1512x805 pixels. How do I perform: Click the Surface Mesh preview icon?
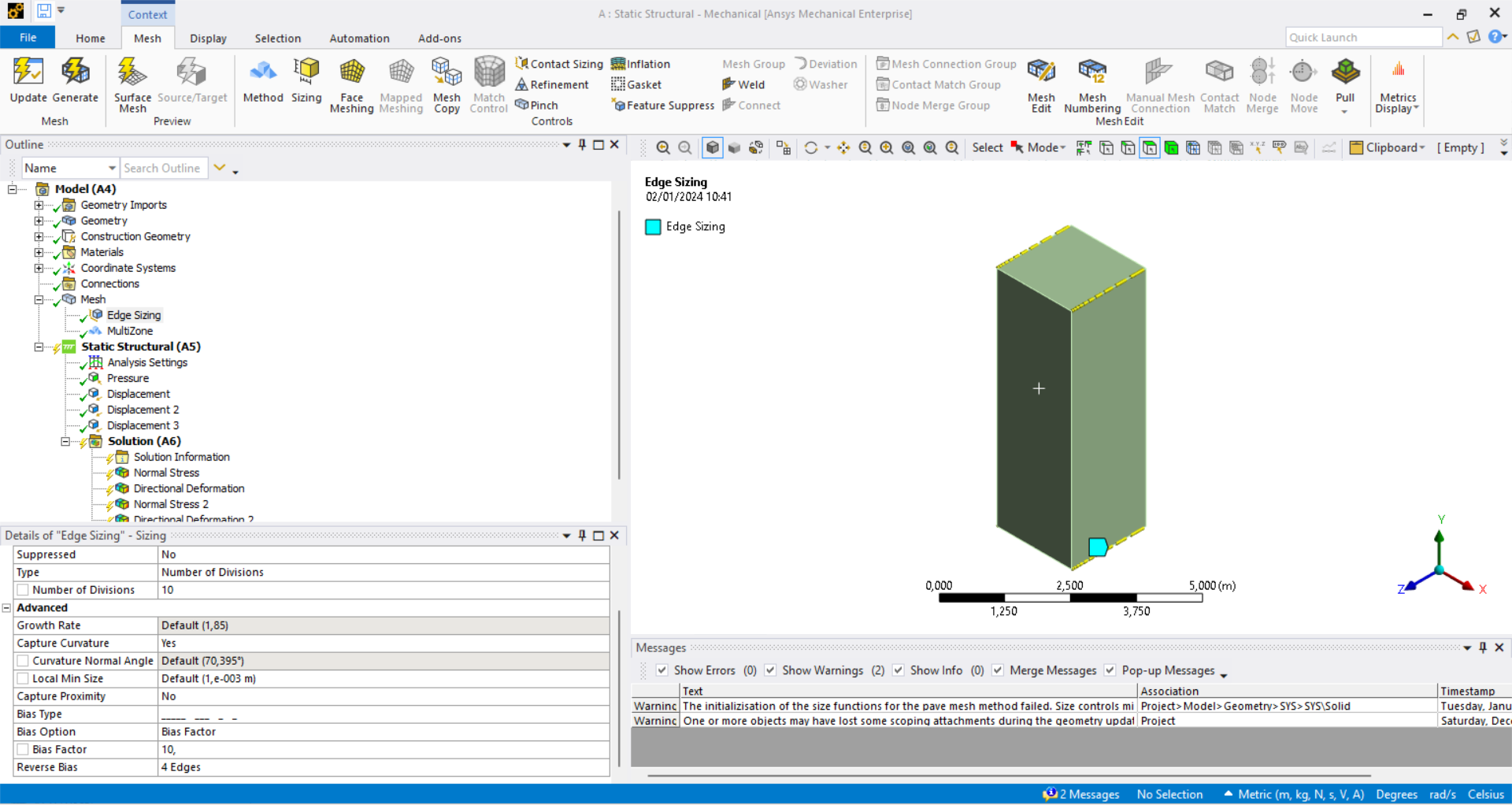click(132, 83)
